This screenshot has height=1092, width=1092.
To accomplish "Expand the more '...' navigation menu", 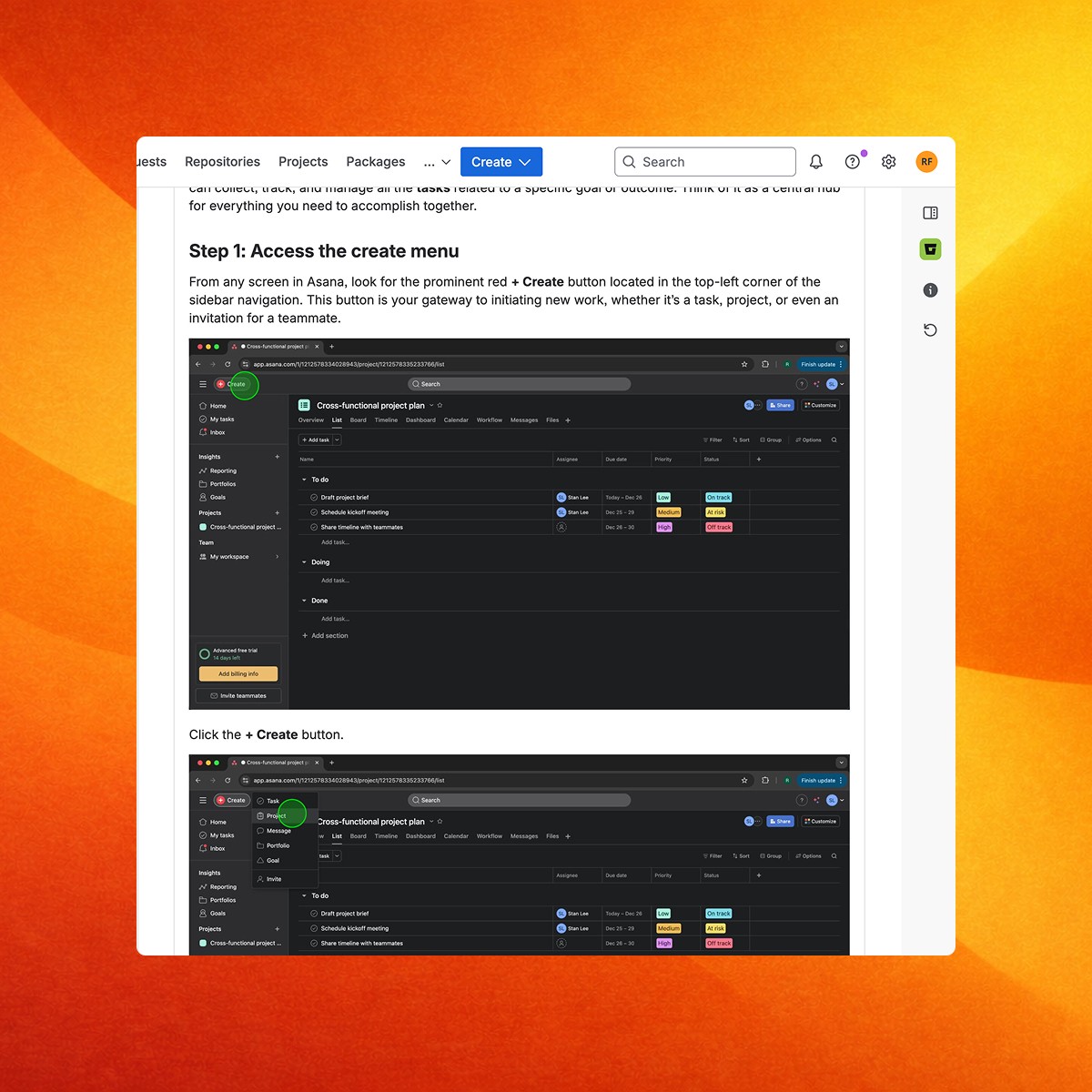I will [437, 162].
